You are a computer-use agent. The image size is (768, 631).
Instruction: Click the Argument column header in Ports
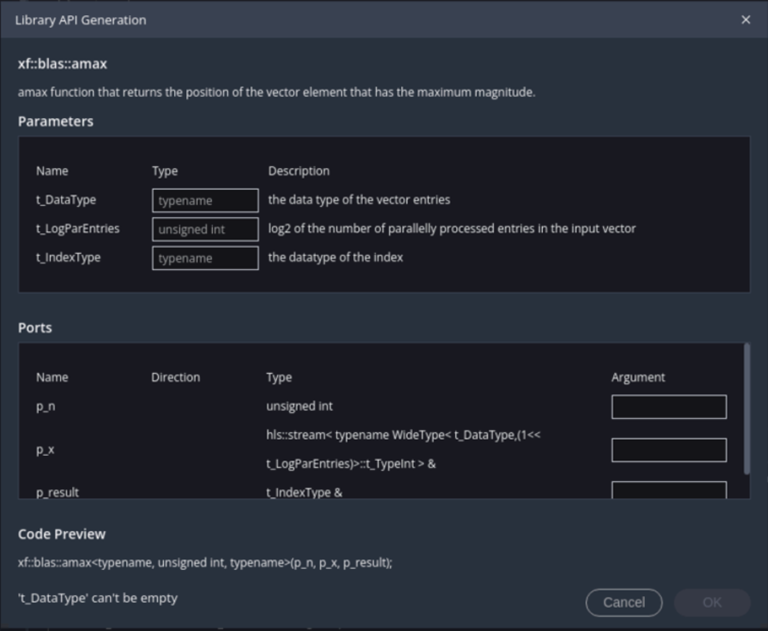pyautogui.click(x=638, y=377)
